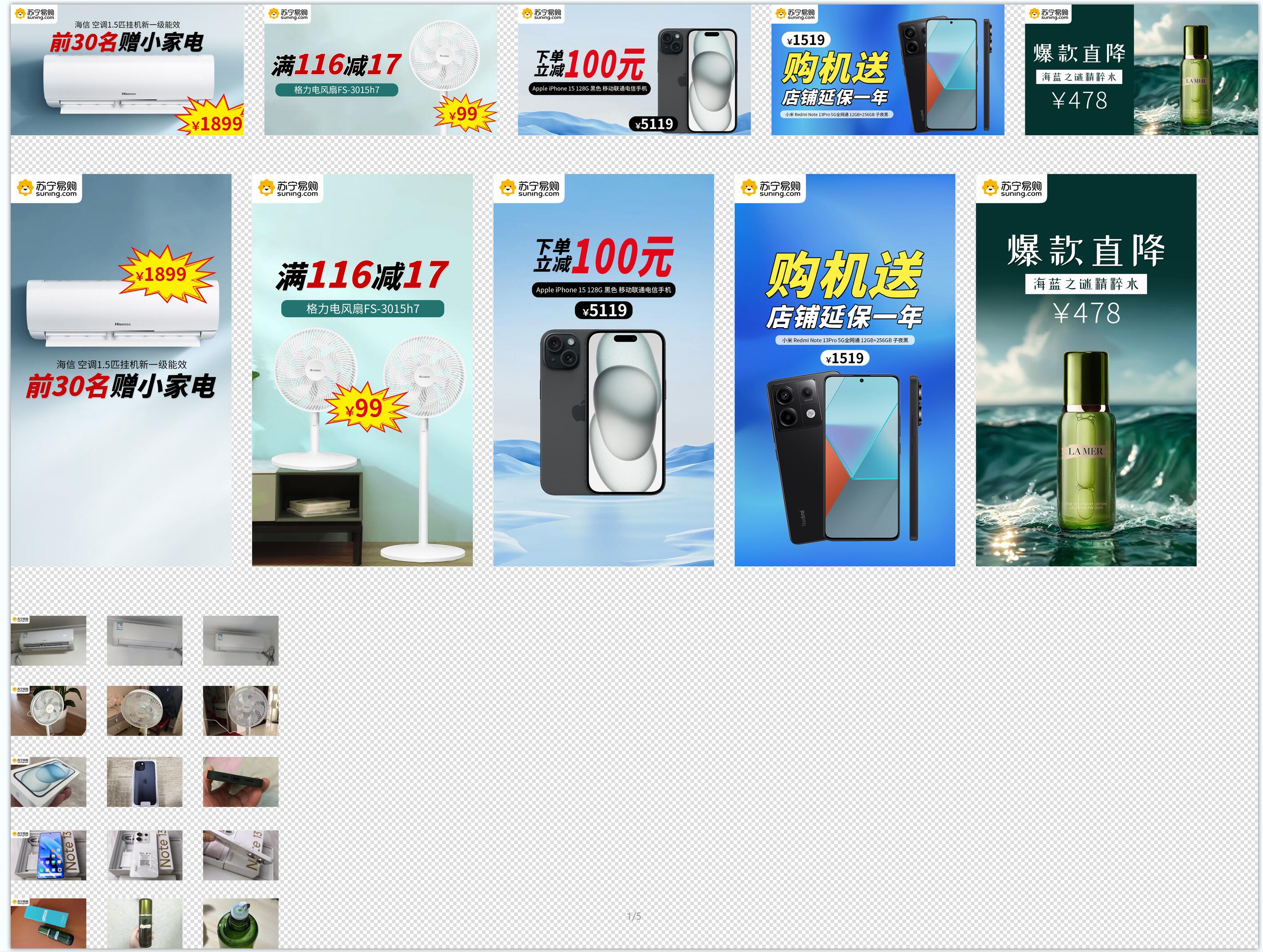Select Suning logo on vertical Redmi poster
The image size is (1263, 952).
(770, 188)
